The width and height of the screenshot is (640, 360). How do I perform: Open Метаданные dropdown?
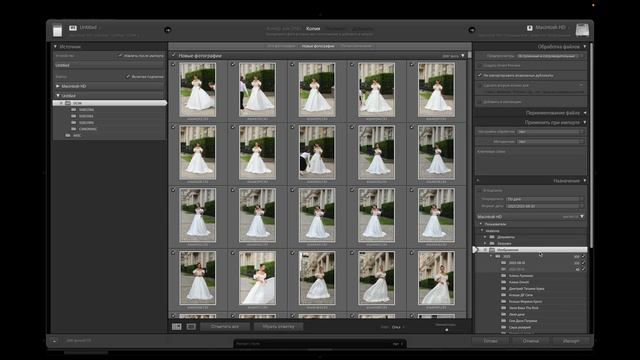(x=550, y=142)
